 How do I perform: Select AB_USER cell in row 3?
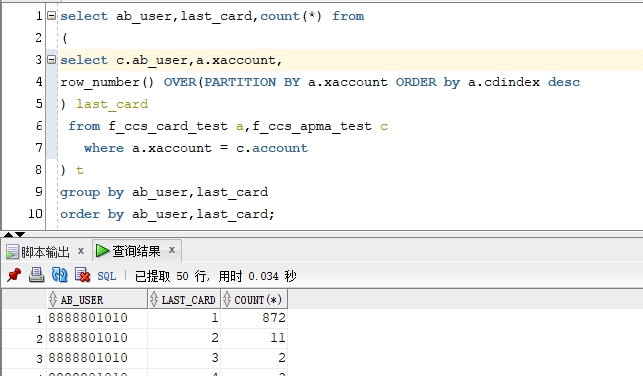pyautogui.click(x=97, y=358)
